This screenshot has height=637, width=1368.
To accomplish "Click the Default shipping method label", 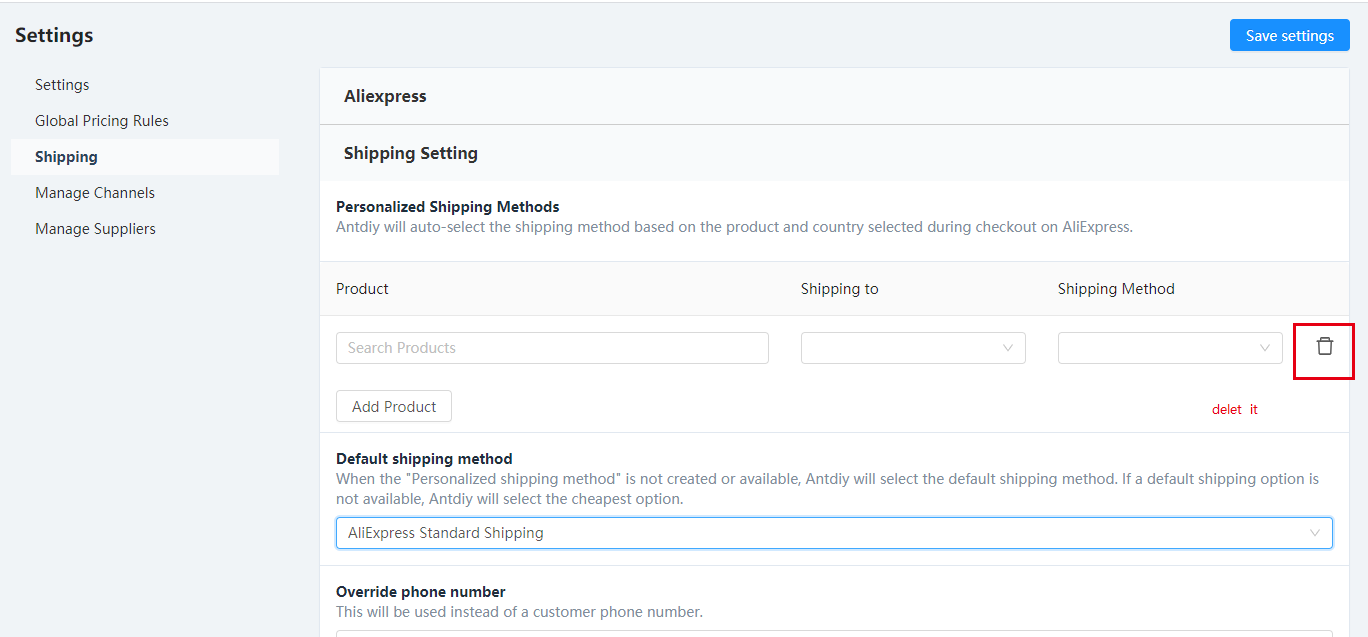I will (x=424, y=459).
